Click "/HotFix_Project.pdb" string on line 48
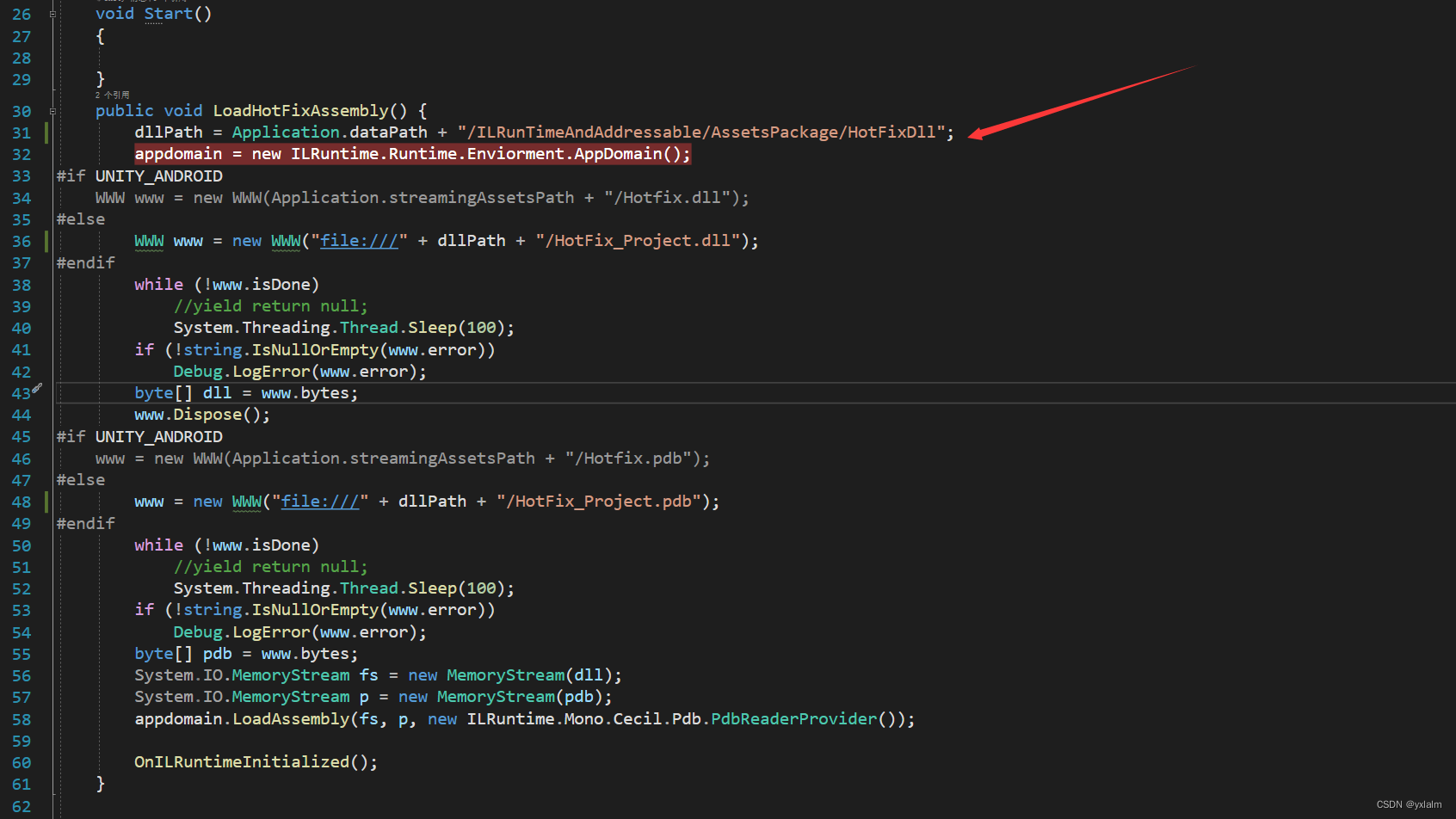Image resolution: width=1456 pixels, height=819 pixels. [x=599, y=502]
